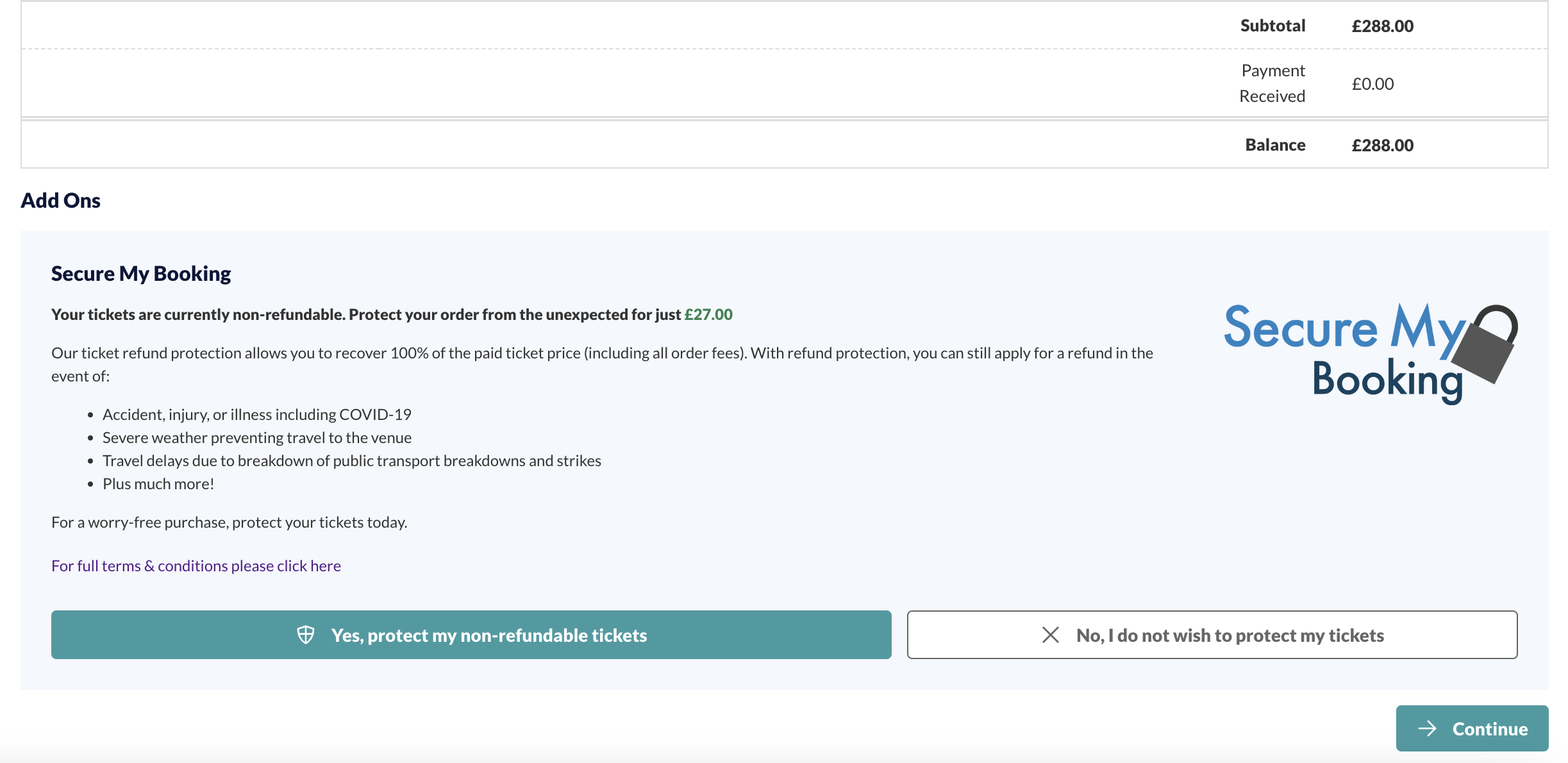This screenshot has width=1568, height=763.
Task: Select the £27.00 protection price text
Action: pyautogui.click(x=708, y=314)
